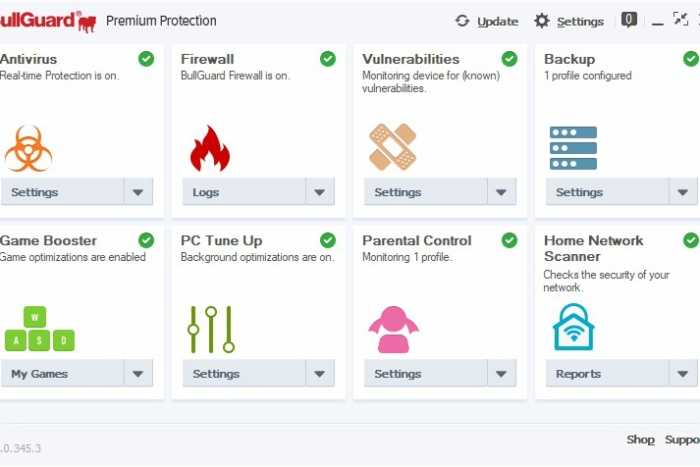Open Settings in the top bar
700x467 pixels.
(569, 21)
